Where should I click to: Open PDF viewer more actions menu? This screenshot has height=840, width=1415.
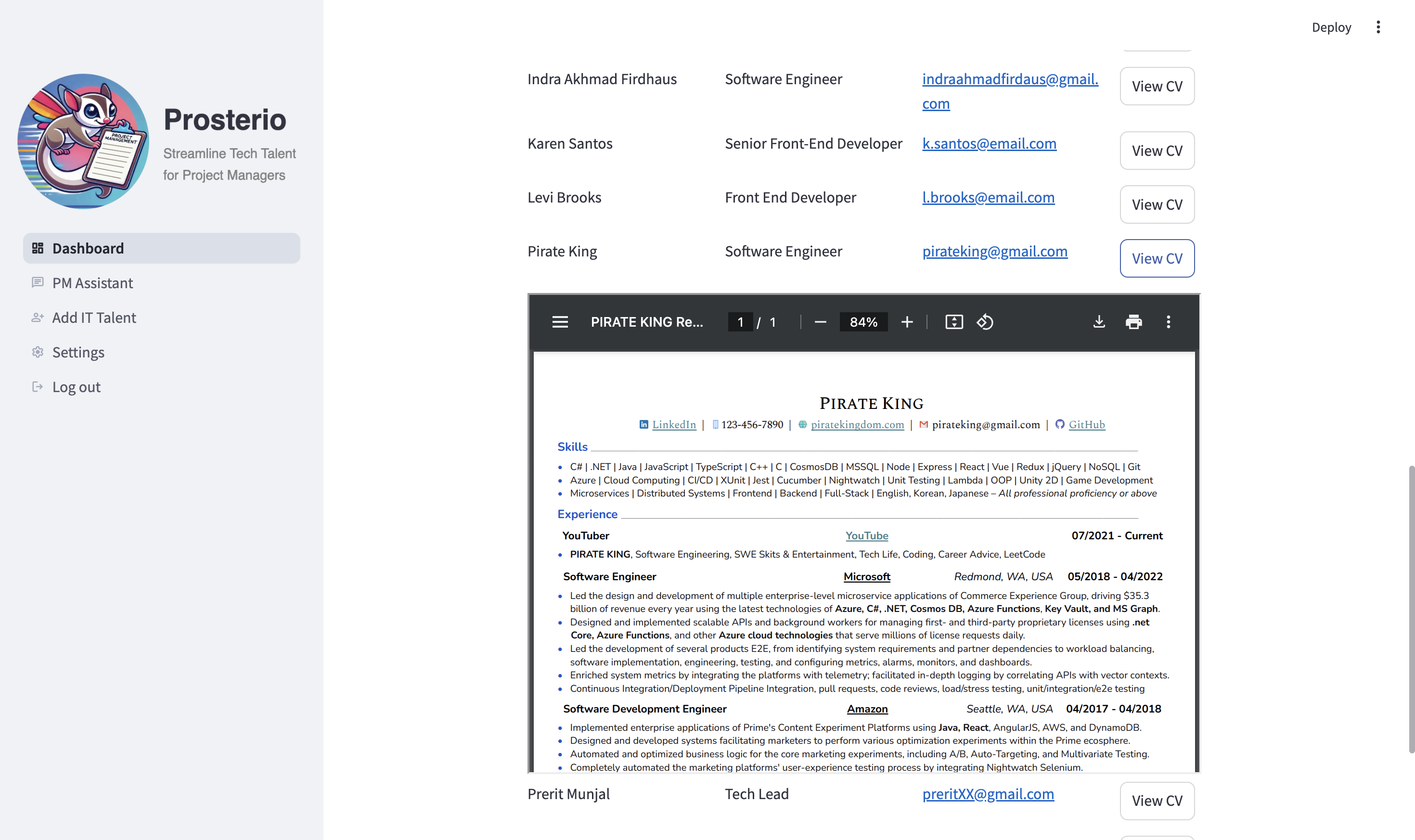1168,322
